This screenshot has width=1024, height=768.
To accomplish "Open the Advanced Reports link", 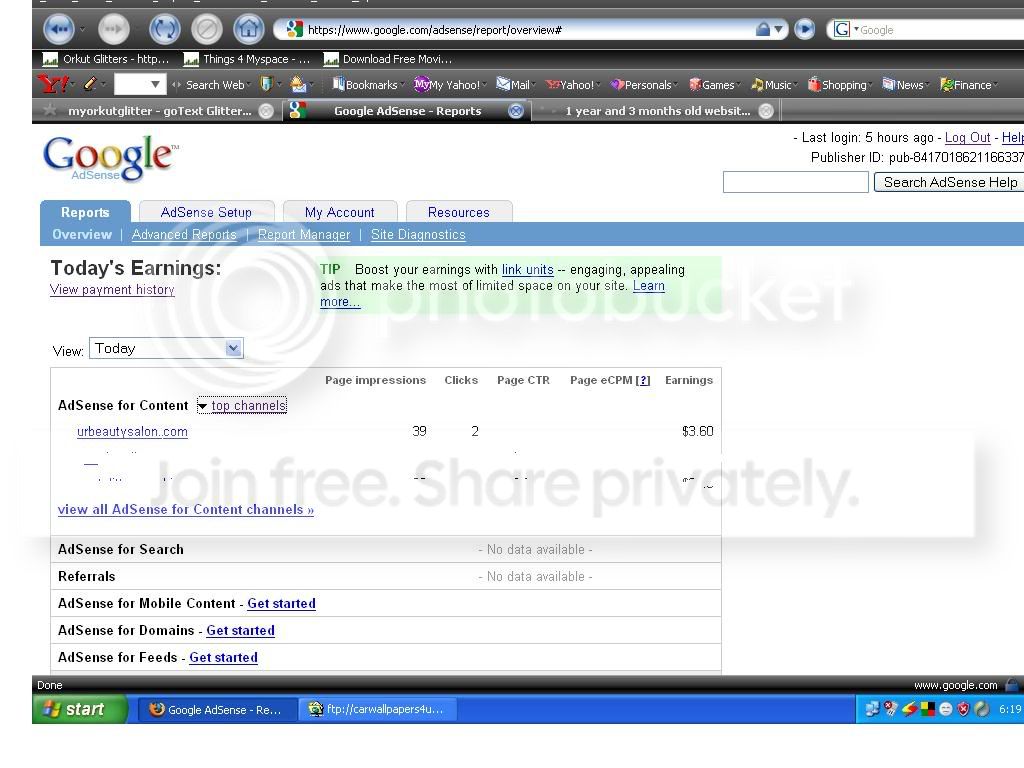I will pos(184,234).
